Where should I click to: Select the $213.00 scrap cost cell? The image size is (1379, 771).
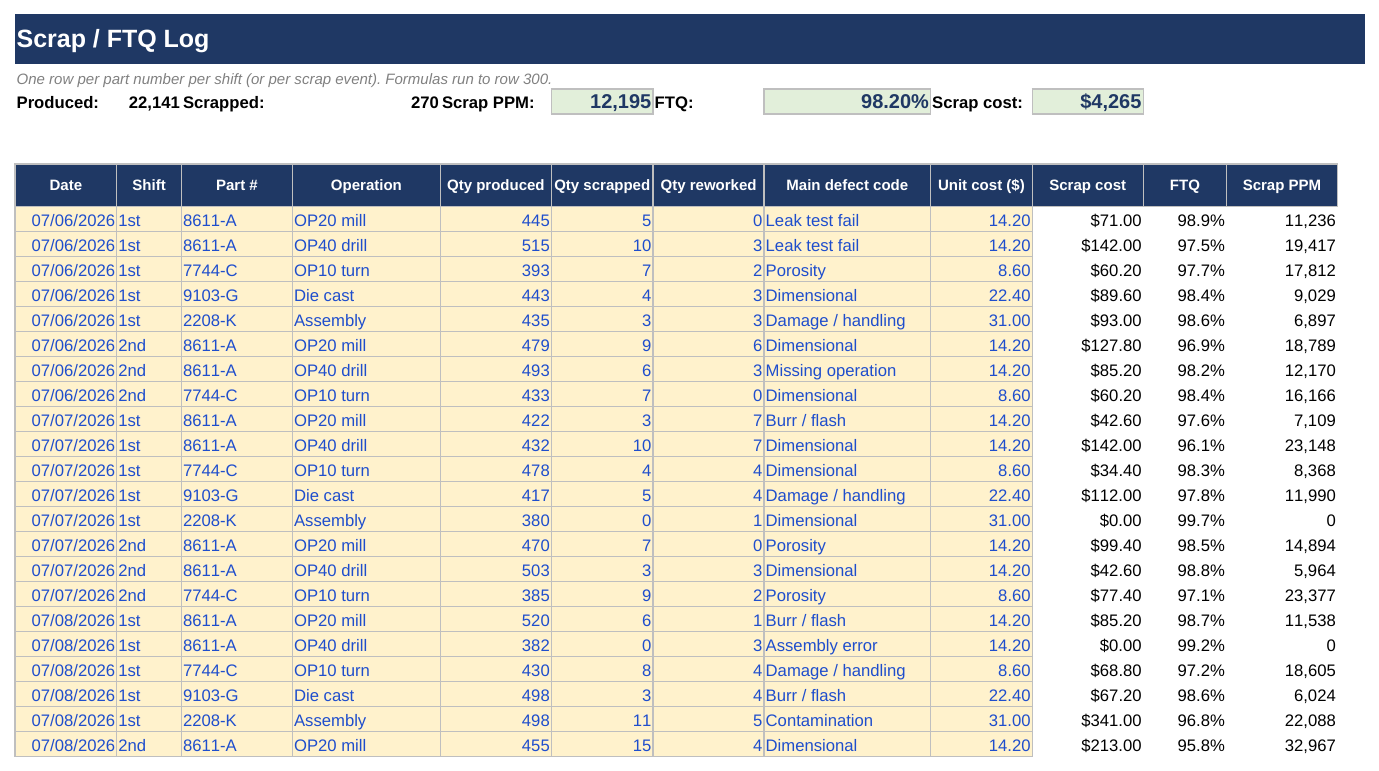(x=1087, y=745)
